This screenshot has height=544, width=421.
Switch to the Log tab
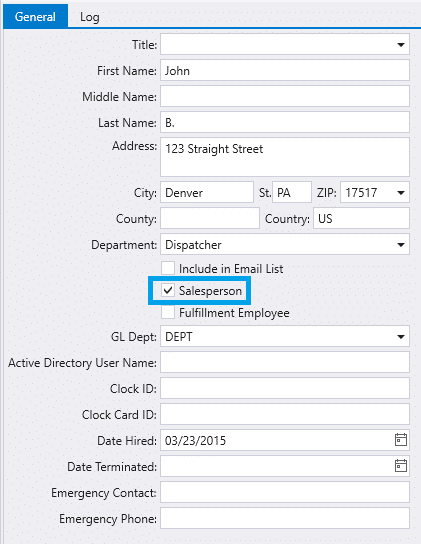[90, 17]
